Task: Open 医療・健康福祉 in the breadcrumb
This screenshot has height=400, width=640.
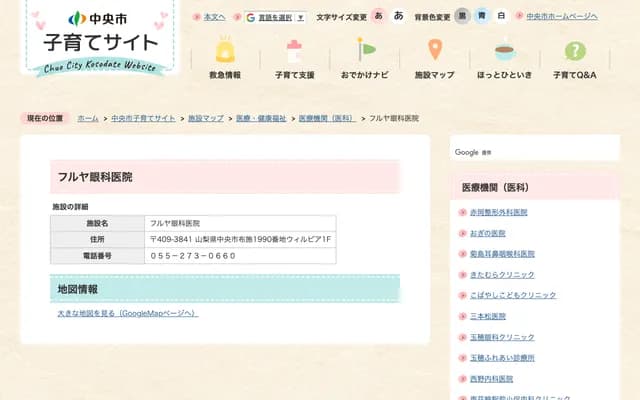Action: (261, 118)
